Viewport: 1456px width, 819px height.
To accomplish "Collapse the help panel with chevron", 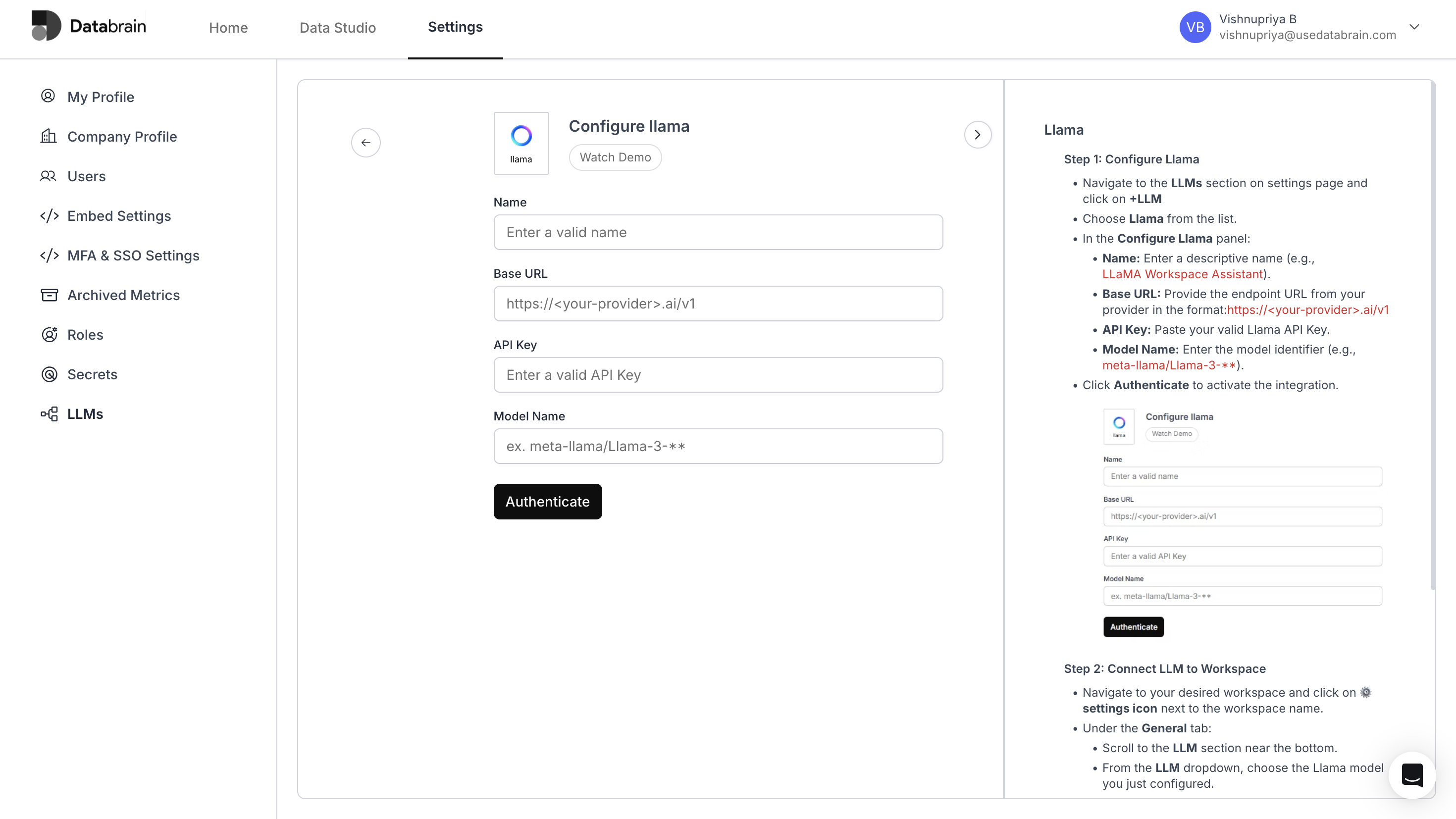I will click(977, 135).
